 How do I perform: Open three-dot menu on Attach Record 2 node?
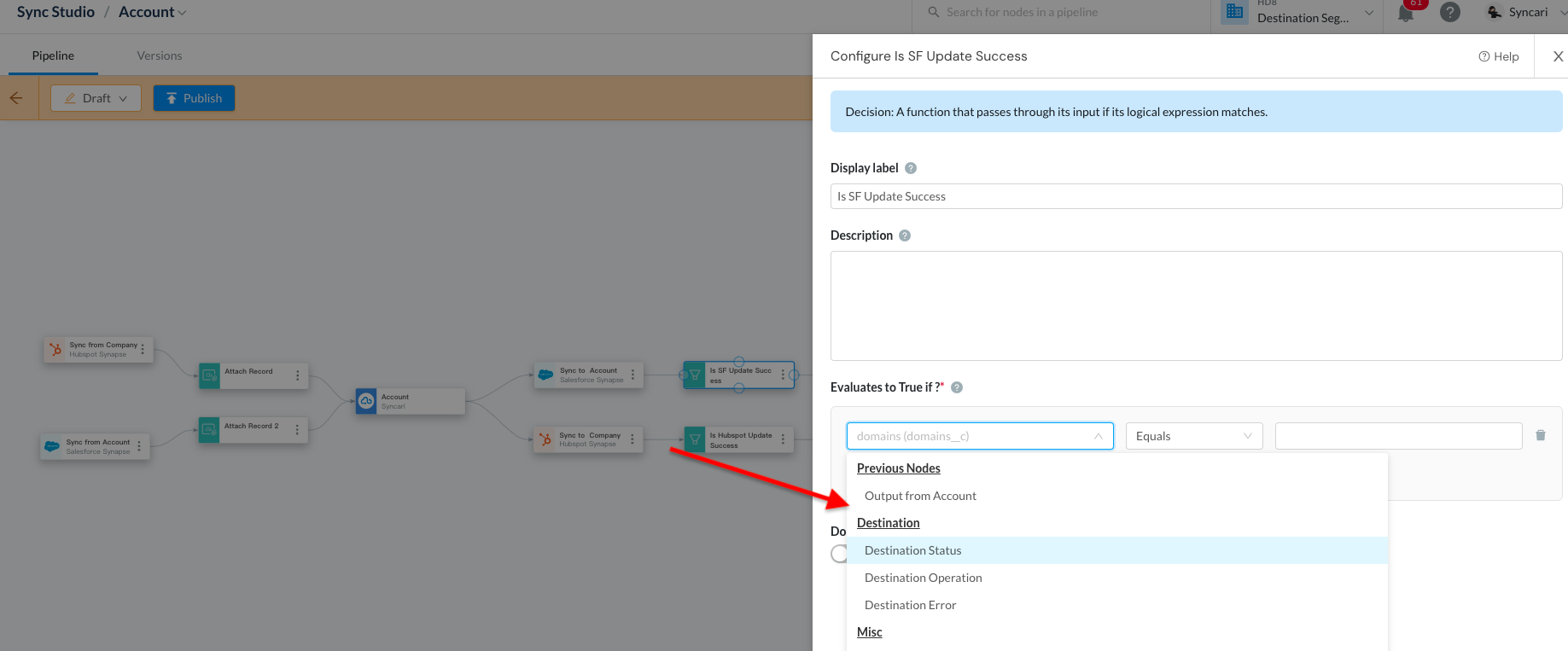297,429
